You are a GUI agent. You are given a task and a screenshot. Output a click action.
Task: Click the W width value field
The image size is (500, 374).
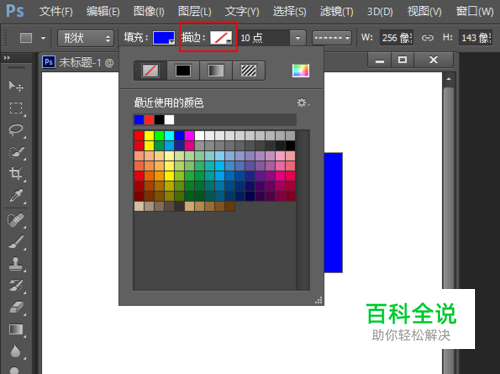[x=397, y=38]
